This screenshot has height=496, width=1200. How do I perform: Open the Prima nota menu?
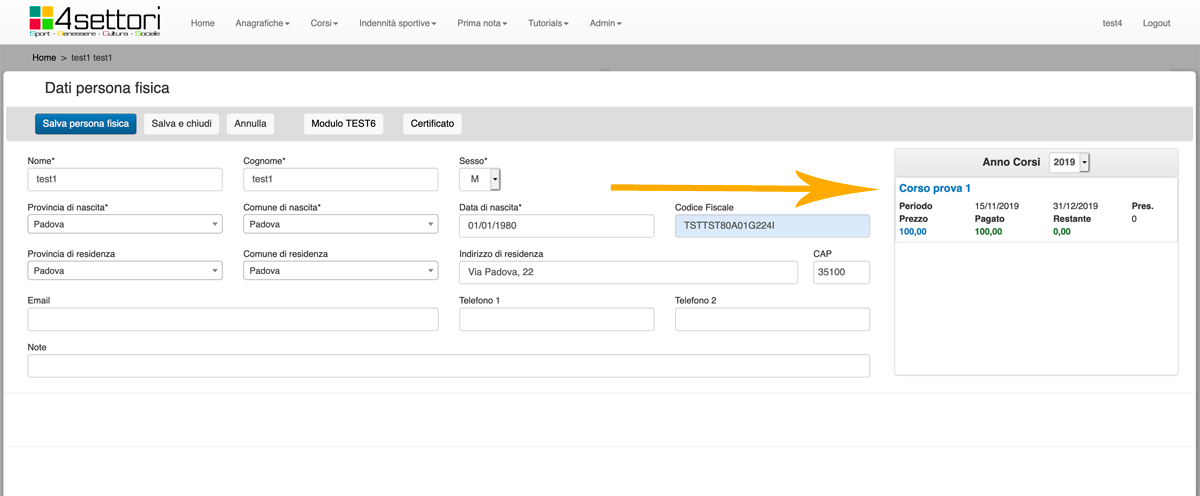481,23
